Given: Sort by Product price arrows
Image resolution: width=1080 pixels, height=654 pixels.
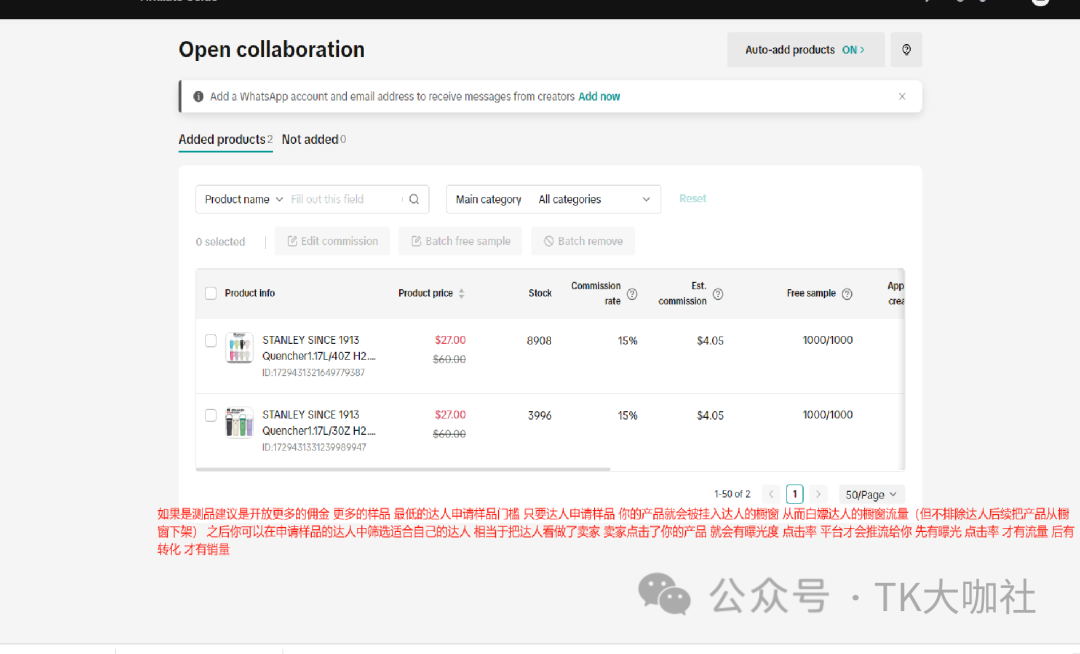Looking at the screenshot, I should click(461, 294).
